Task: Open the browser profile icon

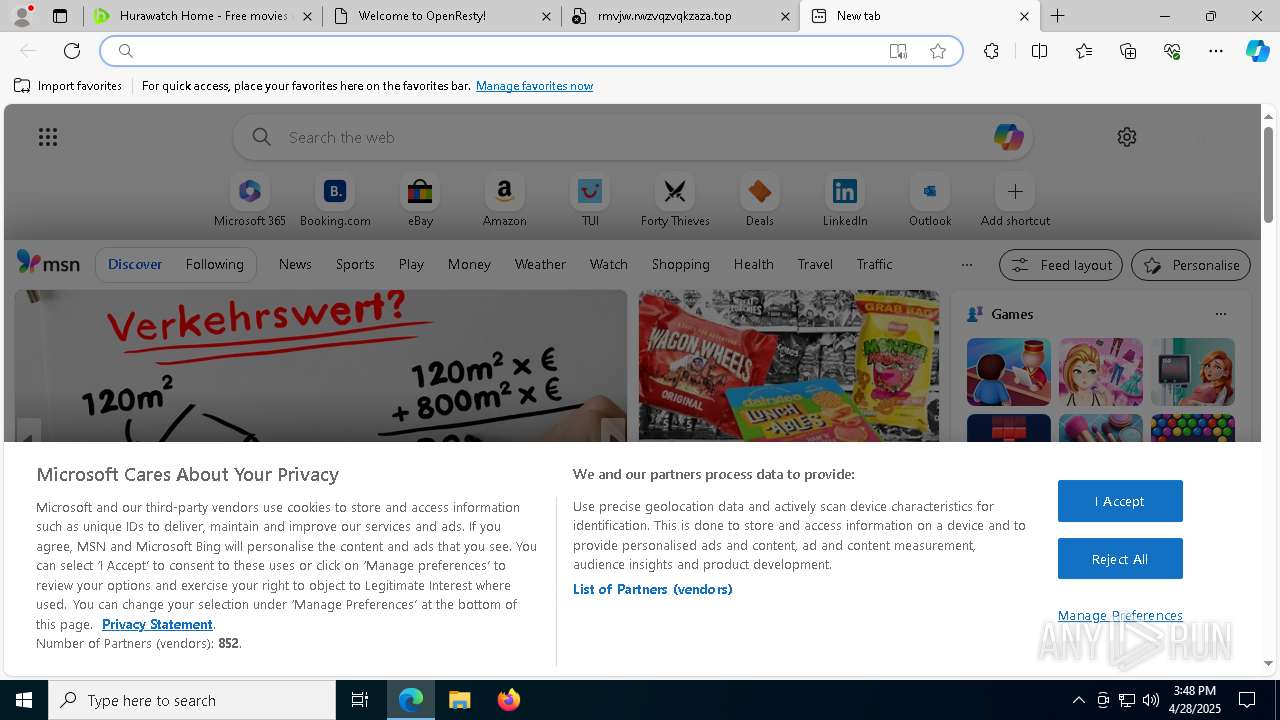Action: (x=22, y=16)
